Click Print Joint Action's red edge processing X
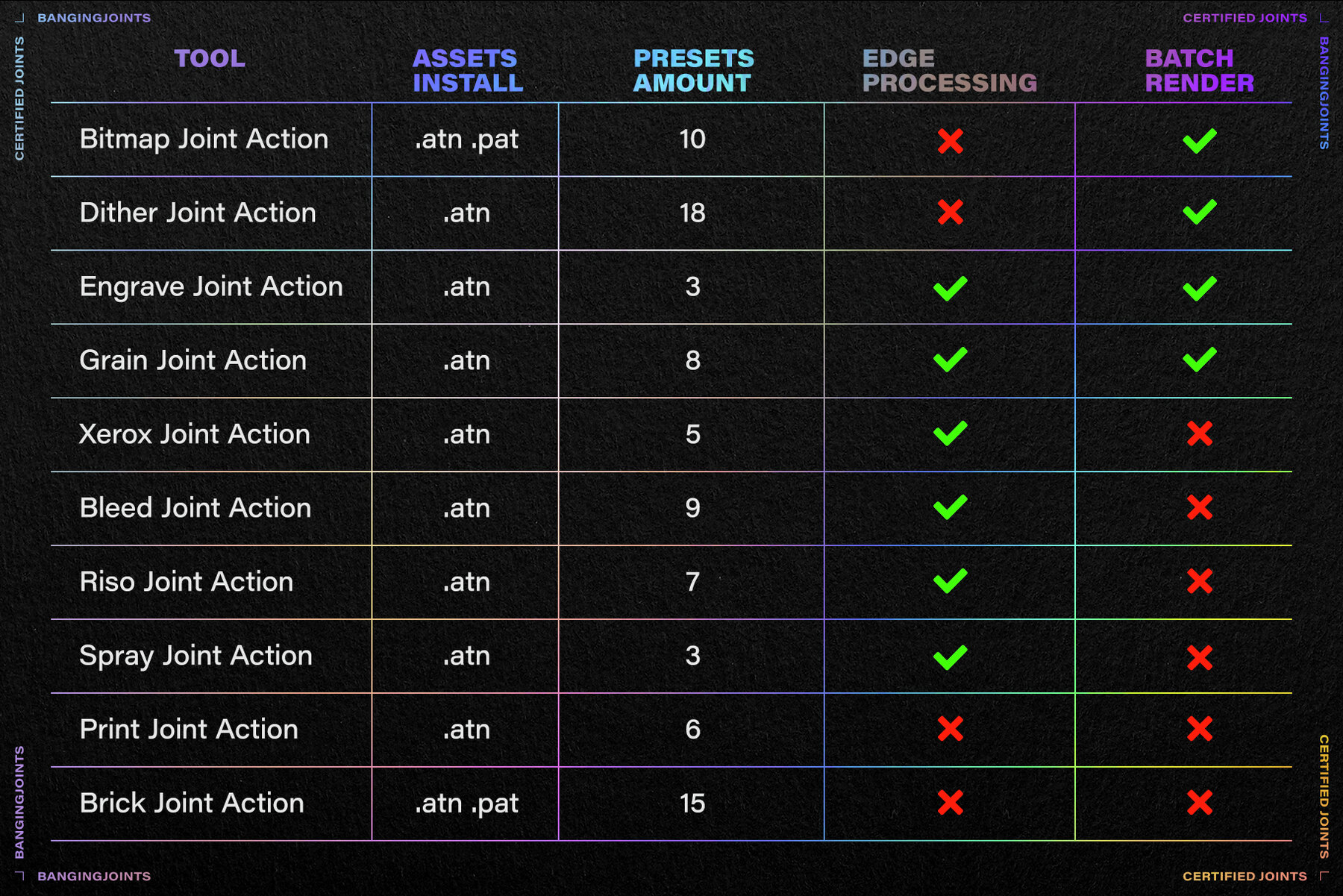The width and height of the screenshot is (1343, 896). 950,729
